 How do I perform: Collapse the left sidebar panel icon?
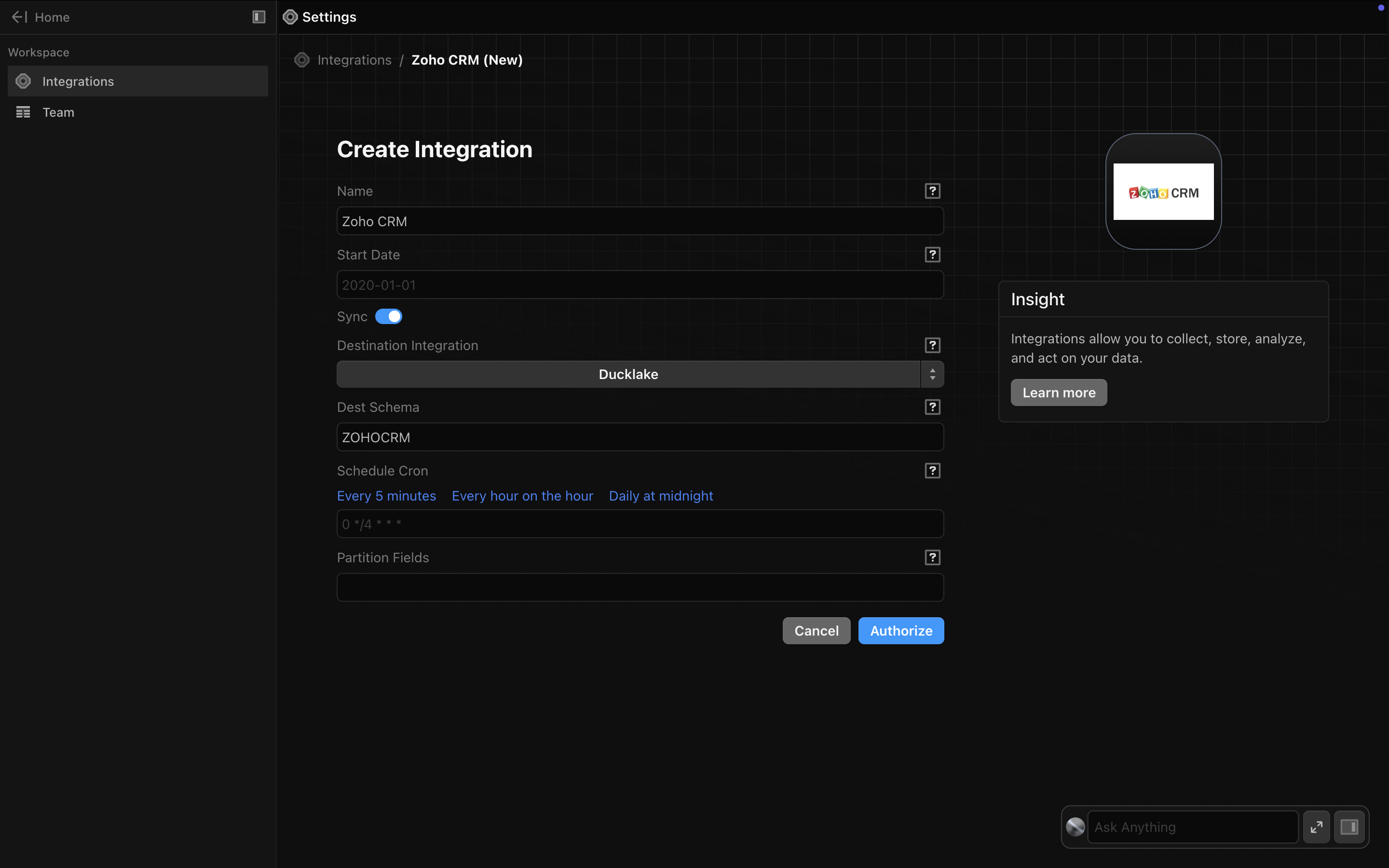pos(259,17)
